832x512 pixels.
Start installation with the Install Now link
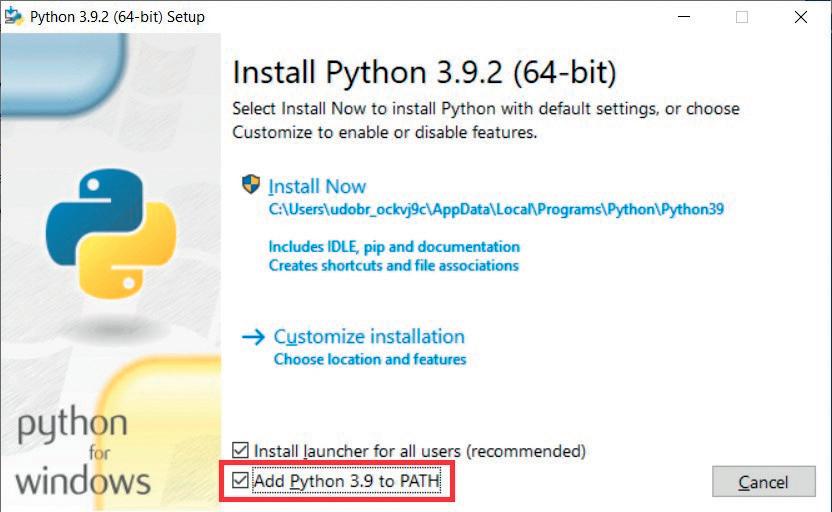317,186
